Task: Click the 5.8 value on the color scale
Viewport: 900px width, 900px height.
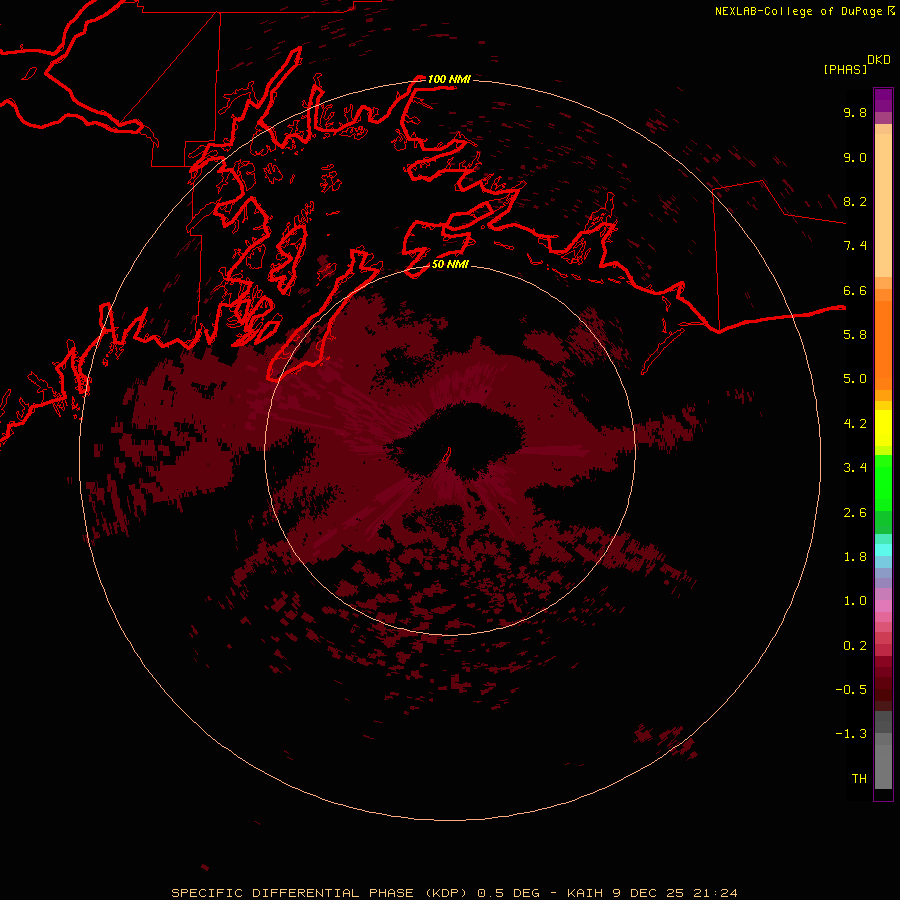Action: click(x=855, y=335)
